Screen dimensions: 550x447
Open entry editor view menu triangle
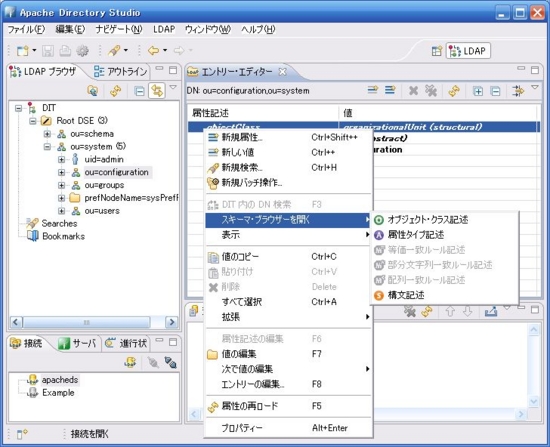pyautogui.click(x=535, y=87)
